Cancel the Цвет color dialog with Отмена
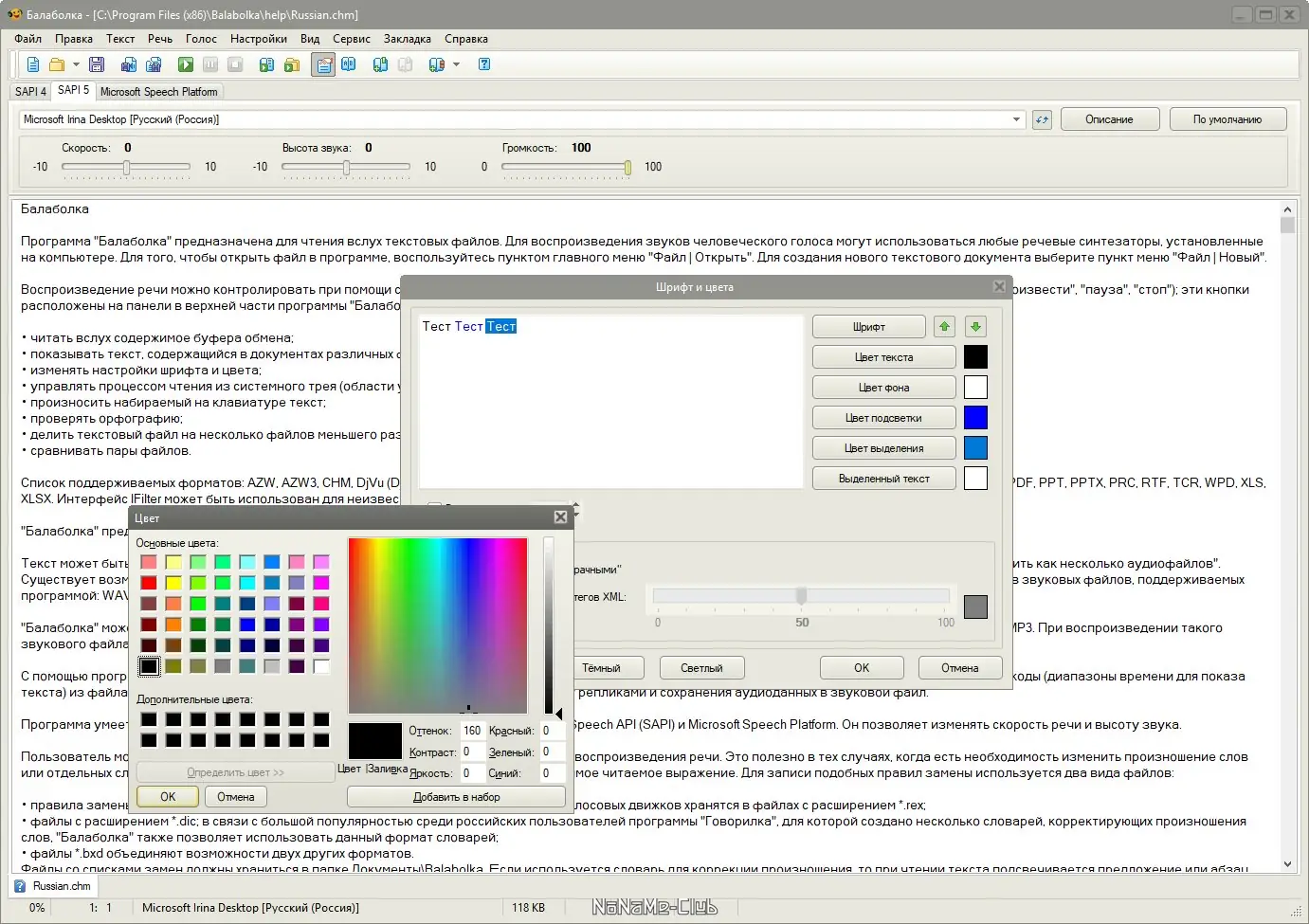 click(x=236, y=797)
